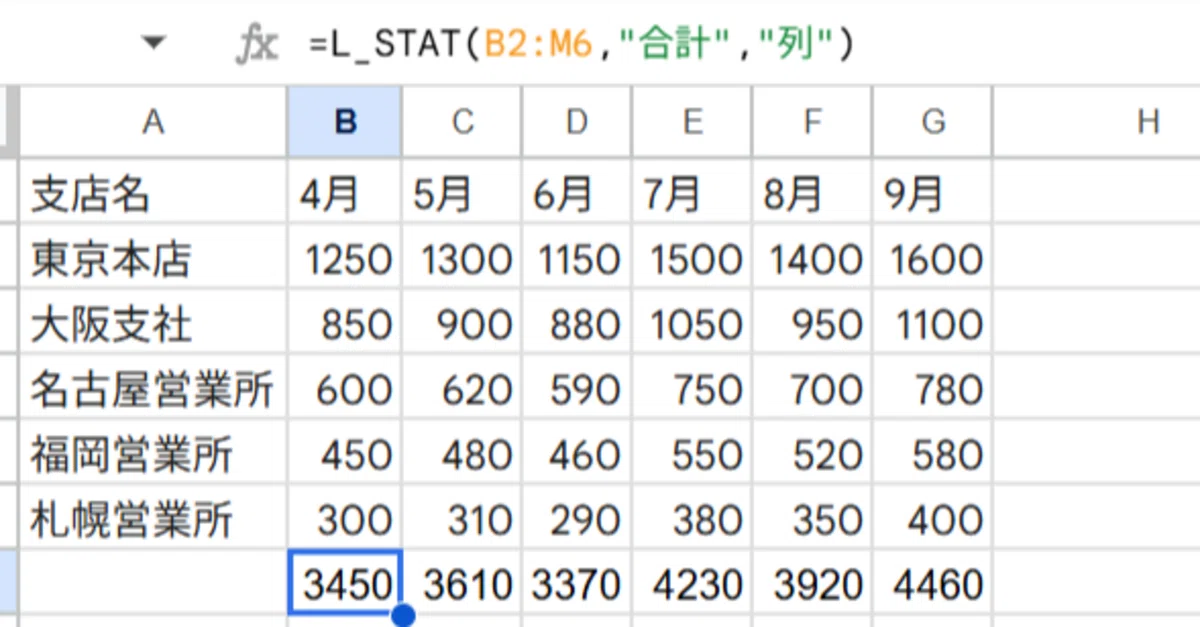Select column E header
1200x627 pixels.
691,122
